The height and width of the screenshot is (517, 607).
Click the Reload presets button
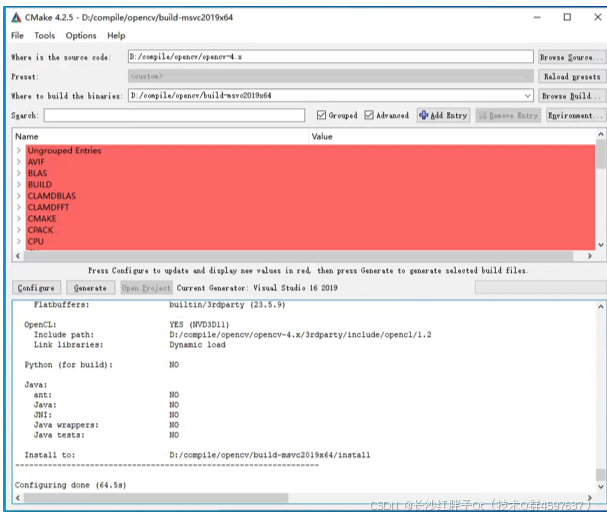(571, 76)
